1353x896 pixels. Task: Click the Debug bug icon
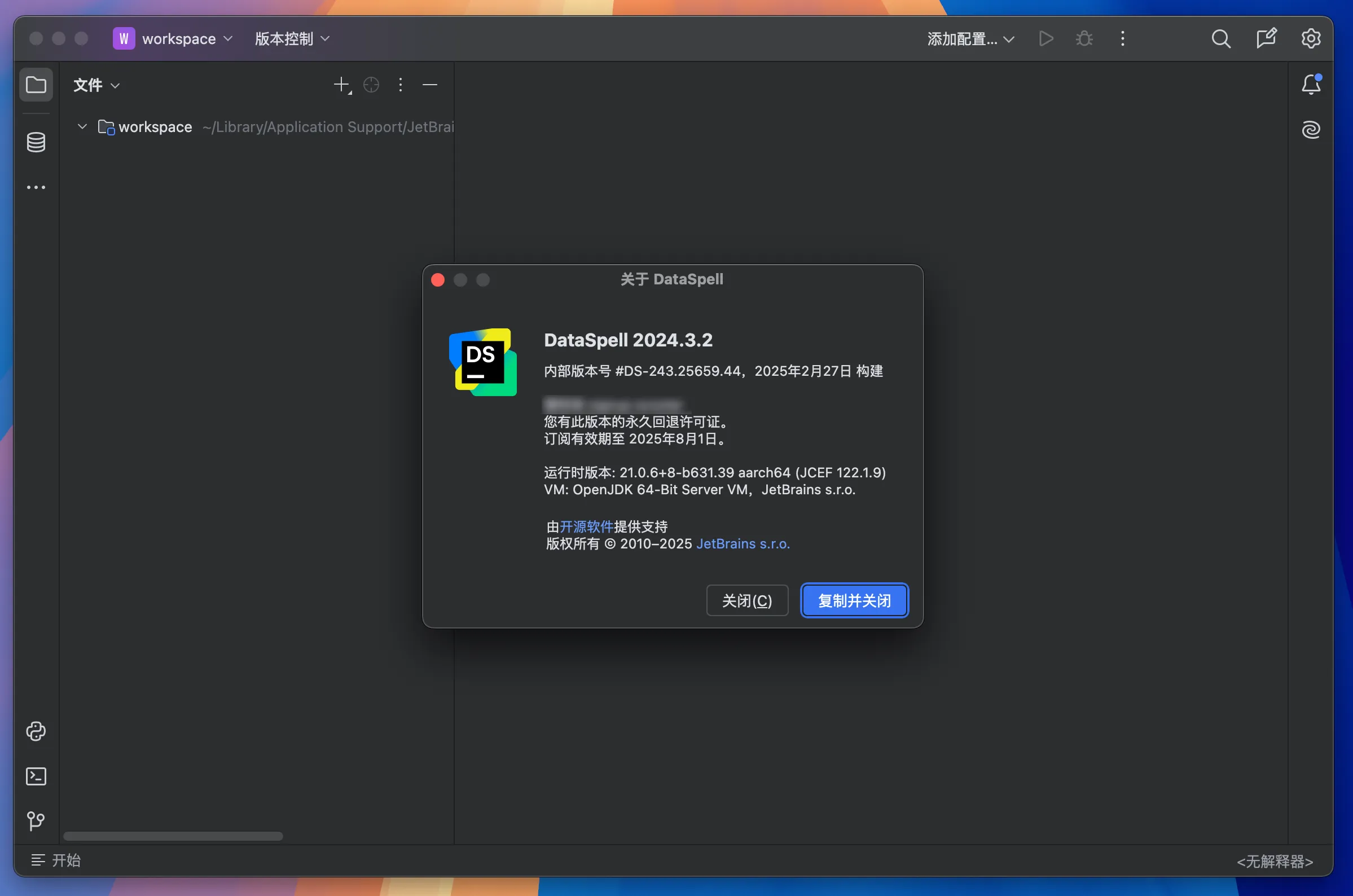(x=1084, y=39)
